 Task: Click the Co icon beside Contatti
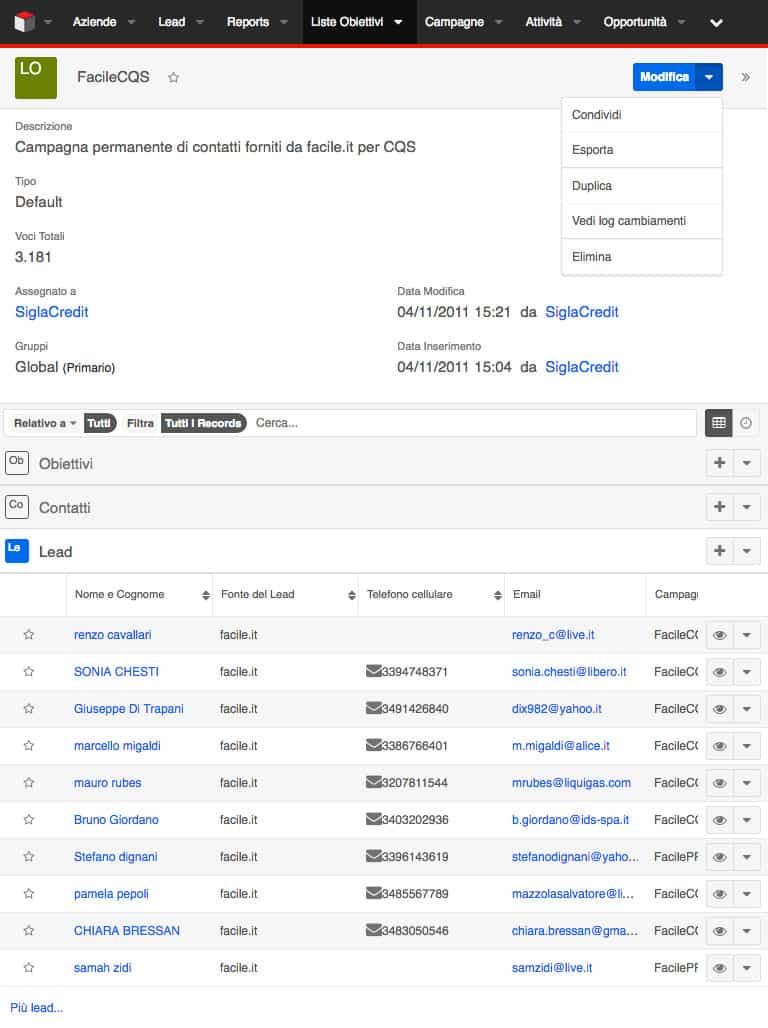click(x=17, y=507)
